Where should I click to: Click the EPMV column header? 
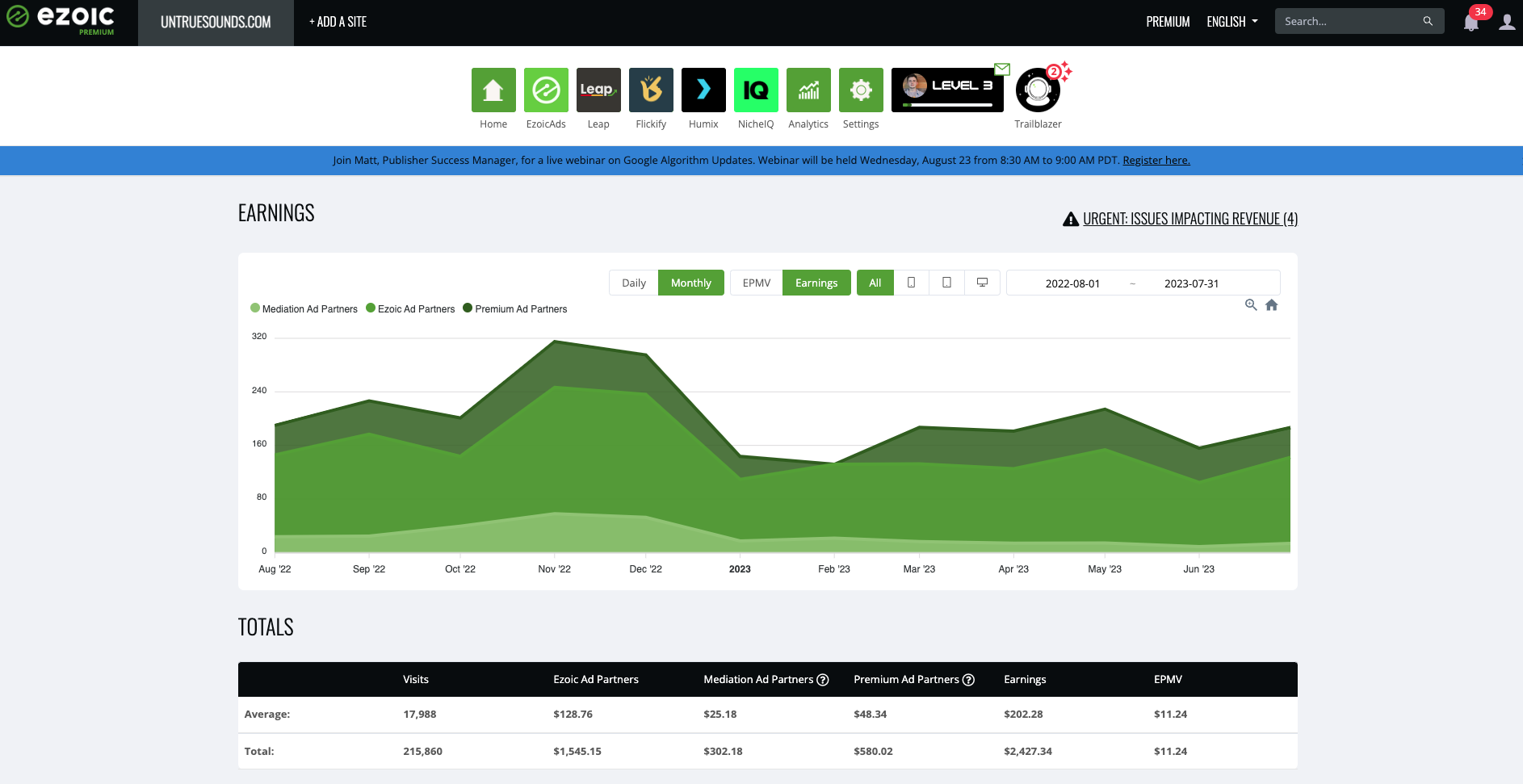[x=1168, y=680]
